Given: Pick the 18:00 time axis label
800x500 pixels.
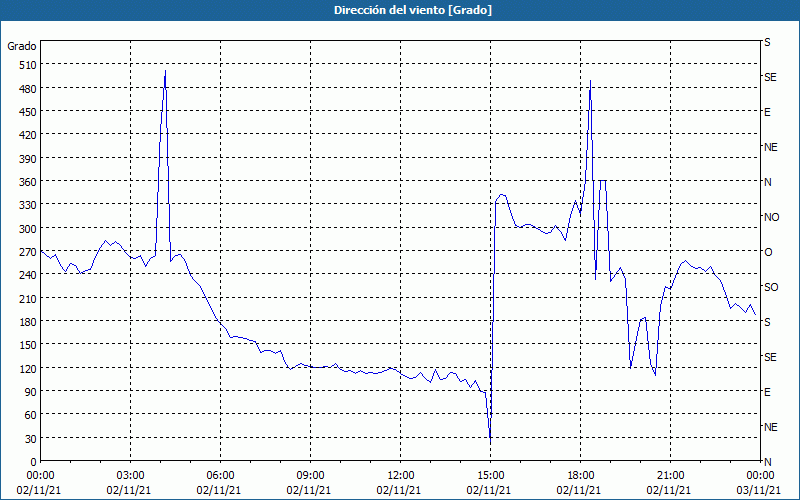Looking at the screenshot, I should [580, 476].
